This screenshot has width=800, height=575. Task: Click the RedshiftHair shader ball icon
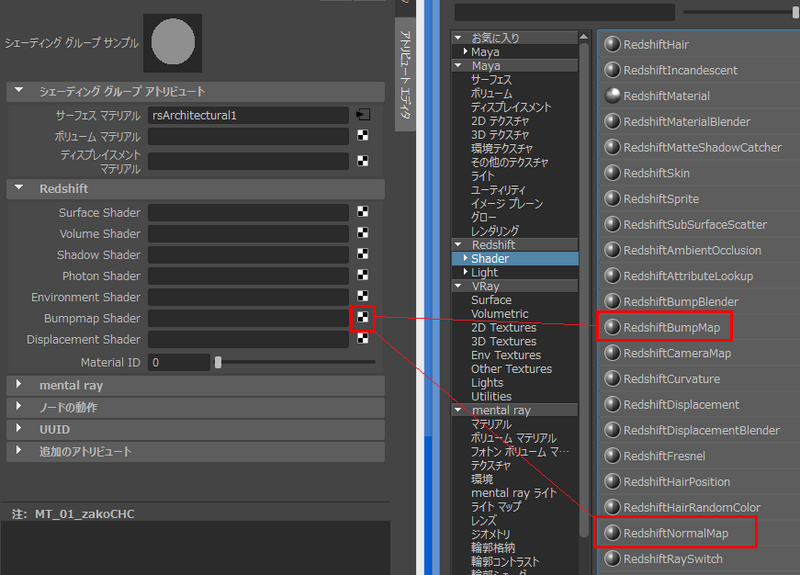click(x=612, y=44)
